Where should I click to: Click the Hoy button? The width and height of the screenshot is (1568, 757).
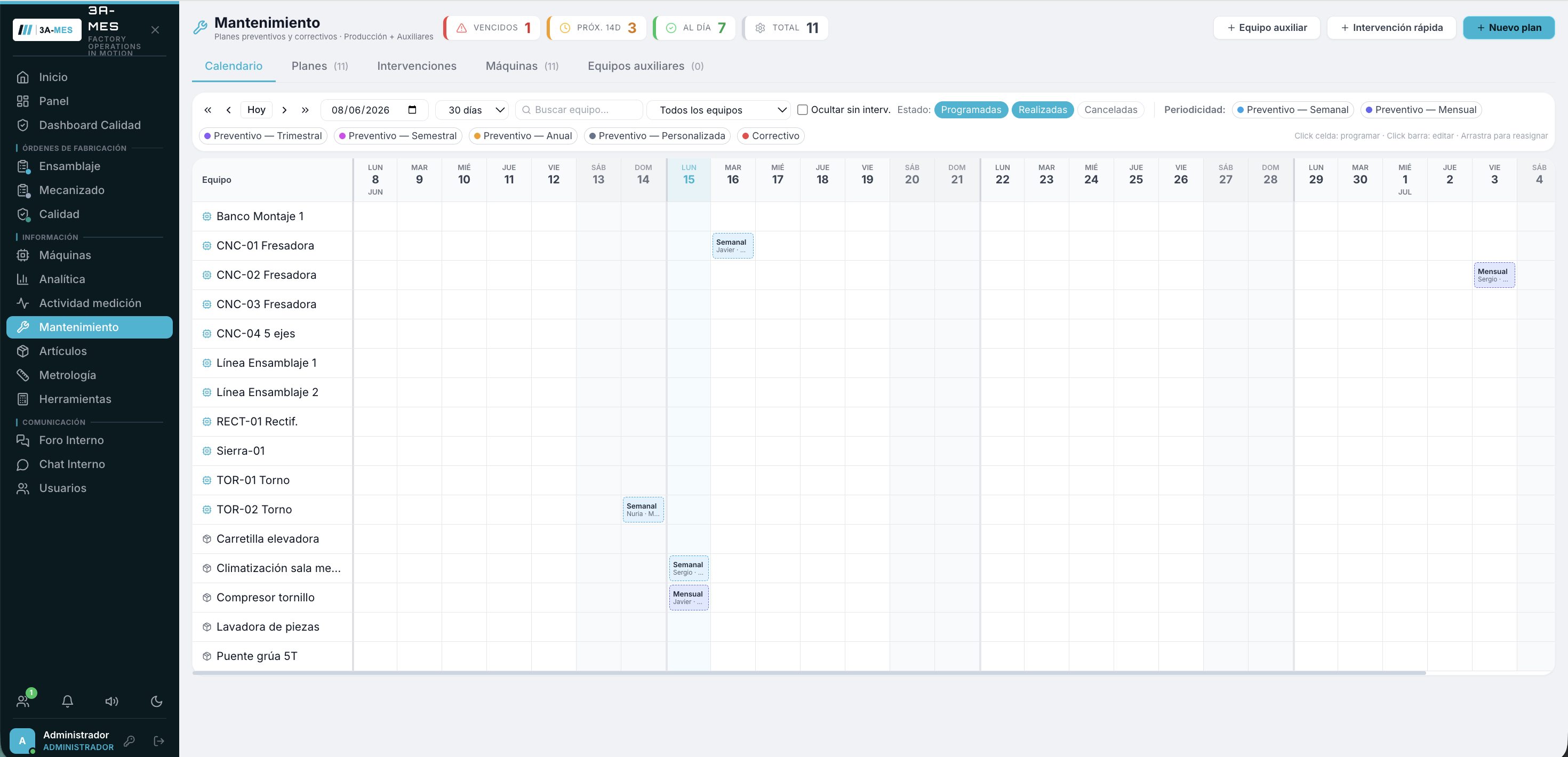[256, 110]
